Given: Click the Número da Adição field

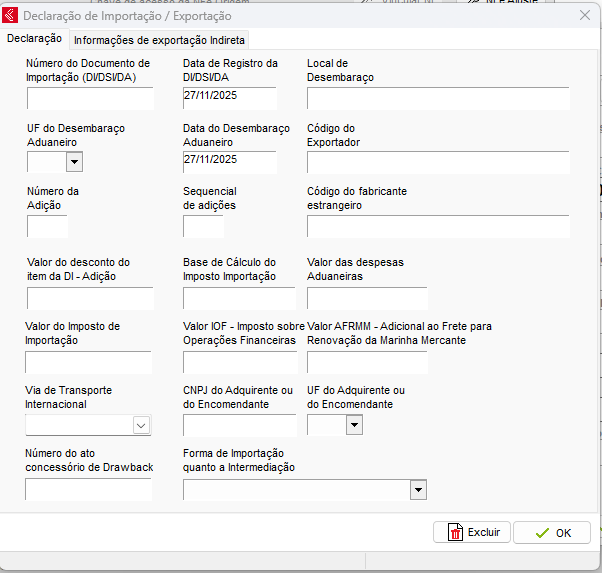Looking at the screenshot, I should pos(47,226).
